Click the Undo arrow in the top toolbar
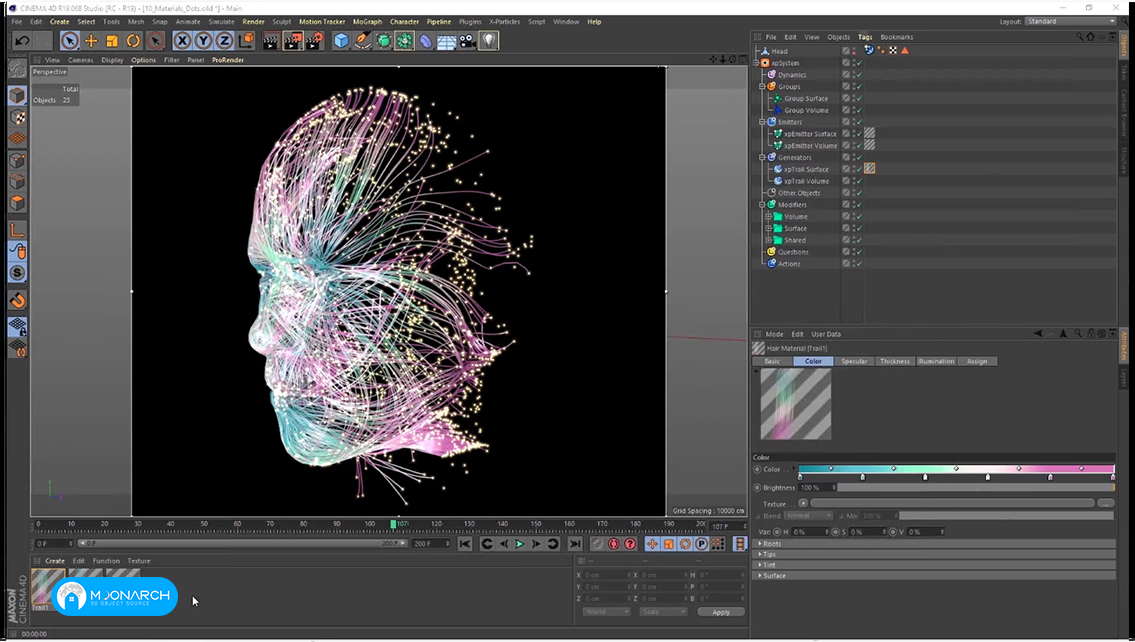The height and width of the screenshot is (642, 1135). coord(22,41)
